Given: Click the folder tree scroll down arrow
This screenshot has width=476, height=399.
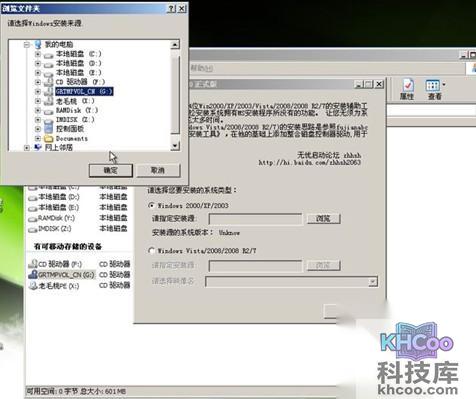Looking at the screenshot, I should [x=175, y=146].
